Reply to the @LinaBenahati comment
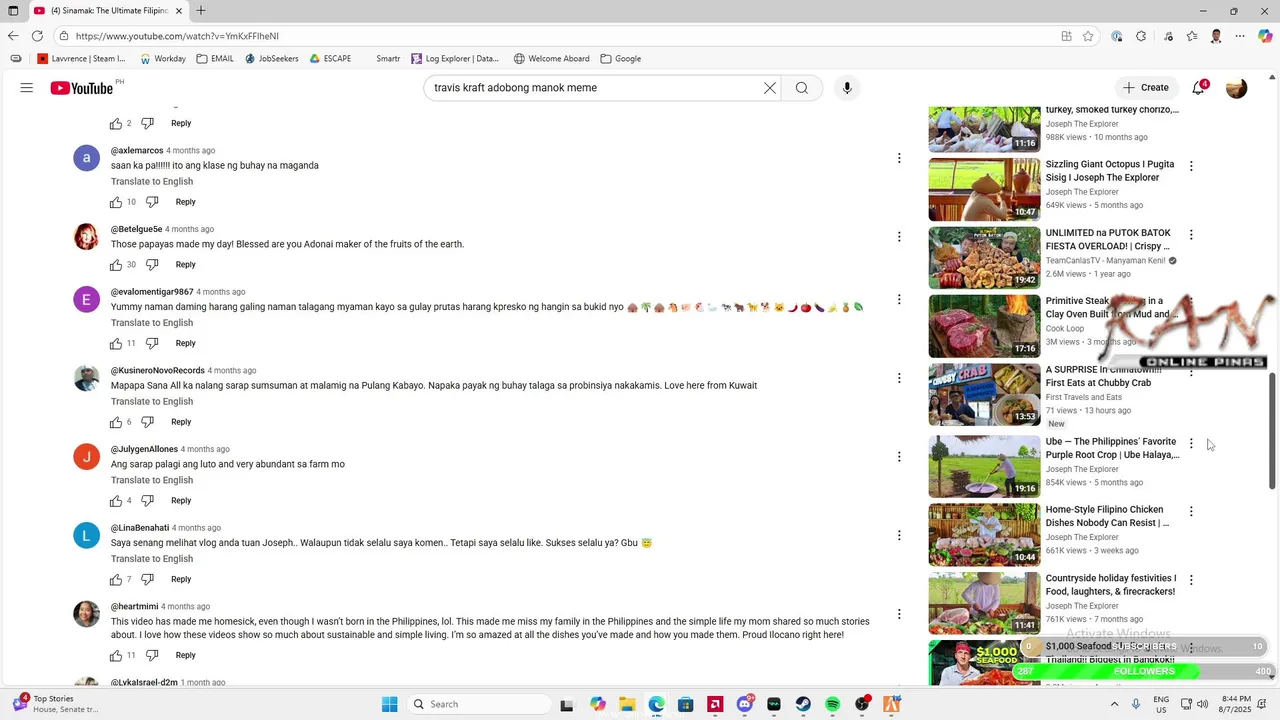The height and width of the screenshot is (720, 1280). [181, 580]
